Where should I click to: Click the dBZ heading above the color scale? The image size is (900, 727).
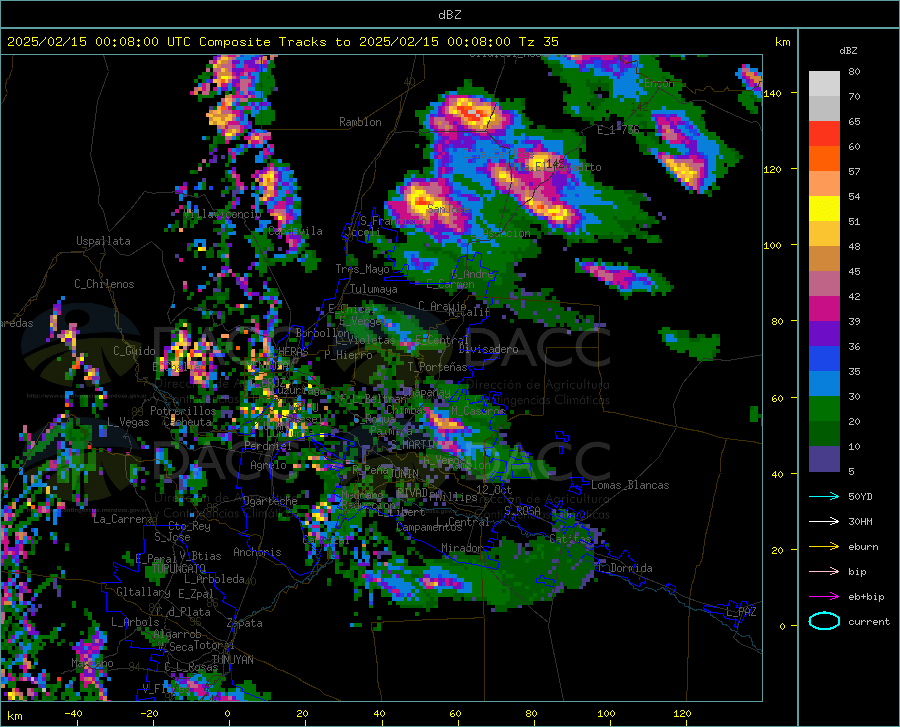point(848,50)
